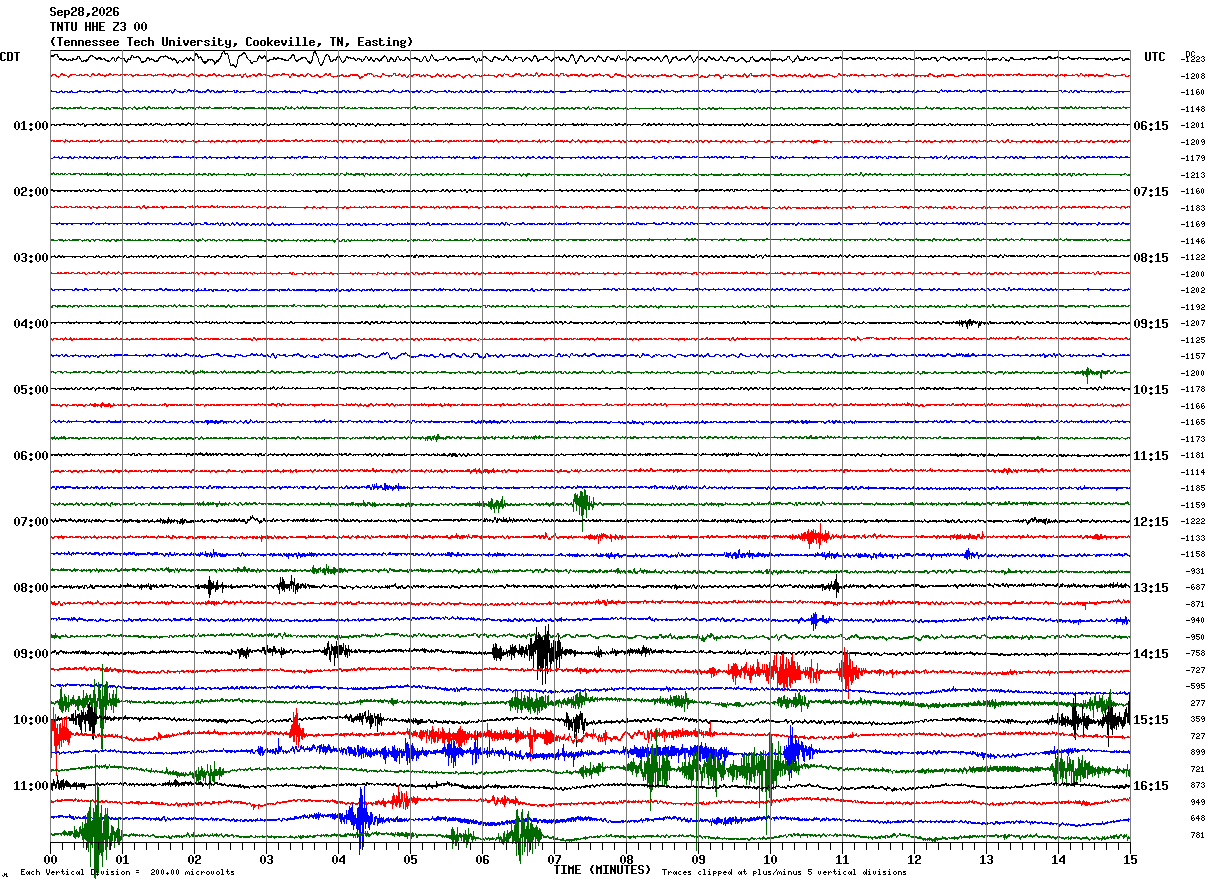
Task: Click minute 07 on the time axis
Action: [x=554, y=859]
